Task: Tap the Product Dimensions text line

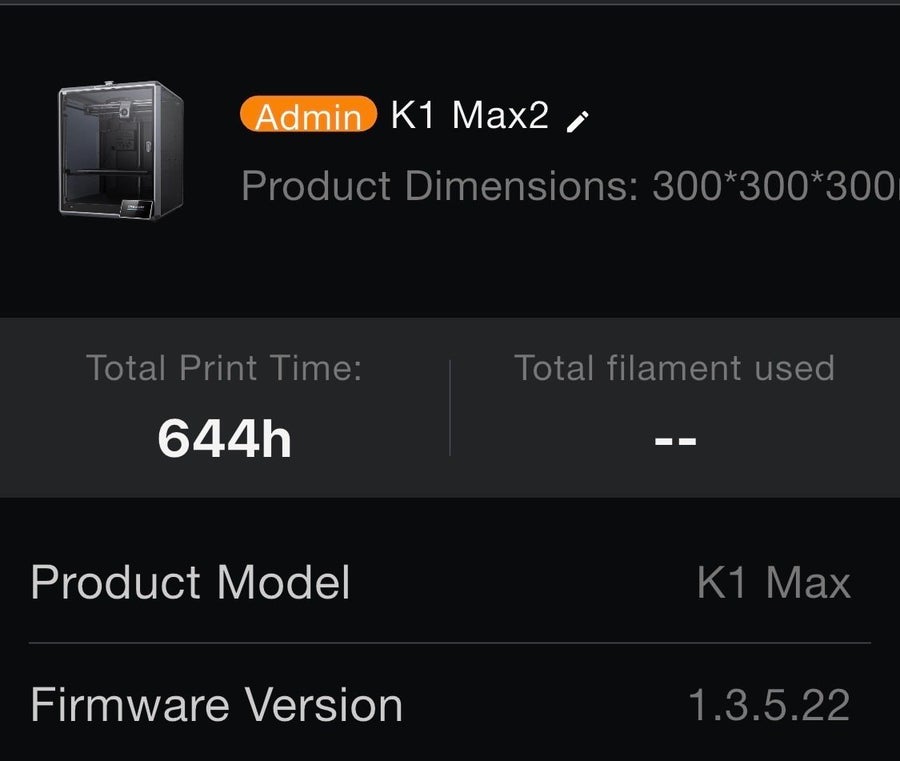Action: [x=571, y=186]
